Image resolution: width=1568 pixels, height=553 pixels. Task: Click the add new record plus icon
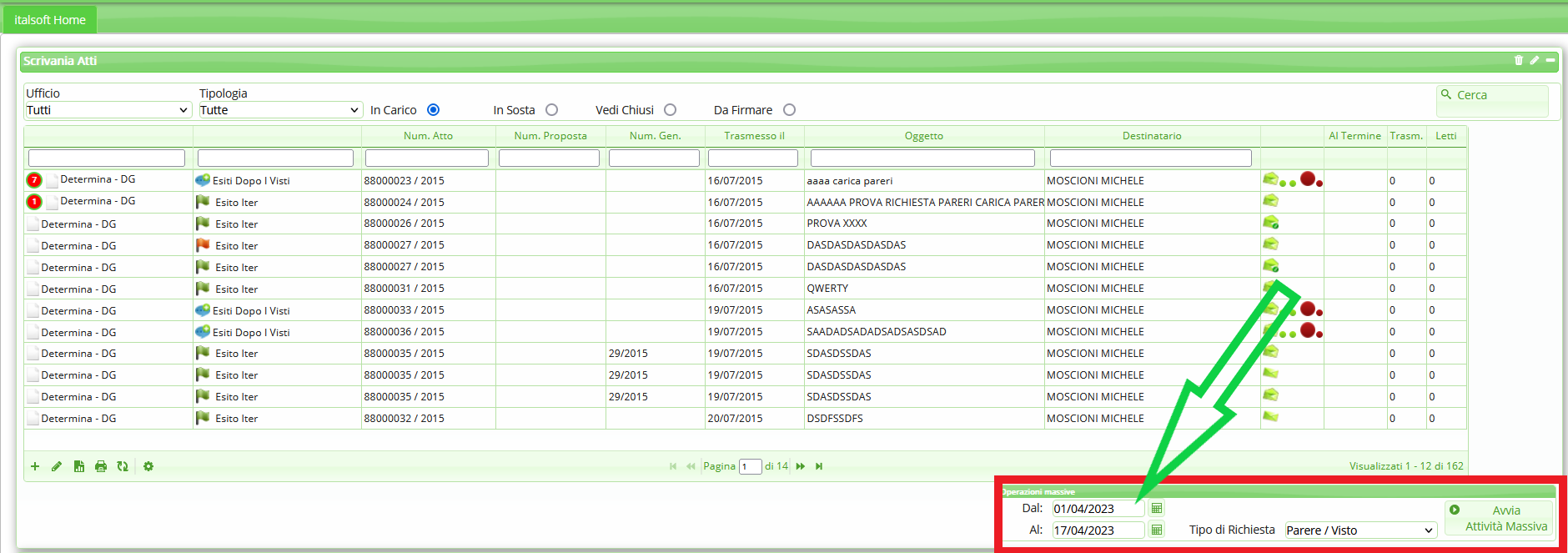35,466
